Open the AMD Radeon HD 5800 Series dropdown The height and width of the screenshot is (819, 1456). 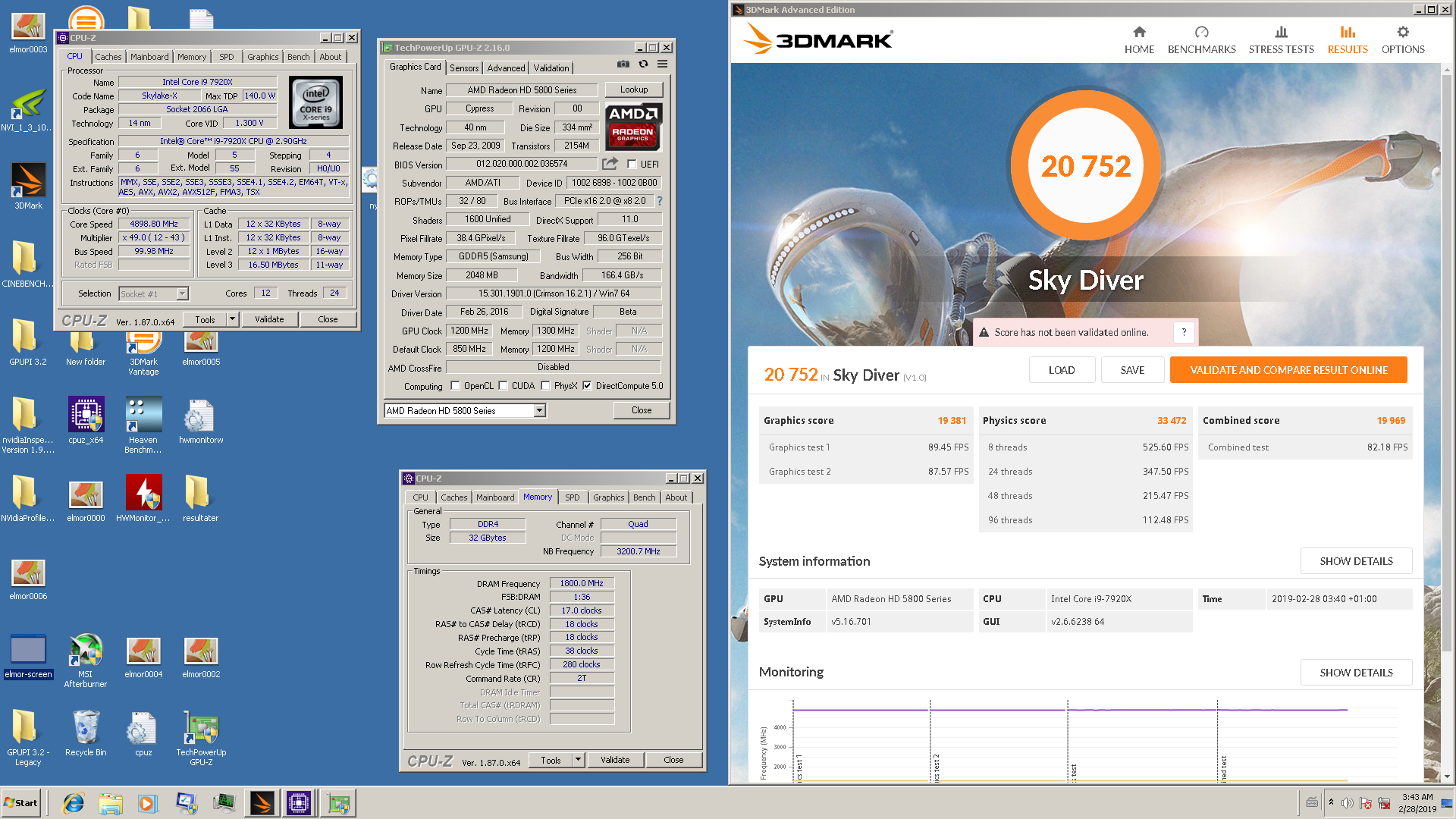click(x=539, y=410)
